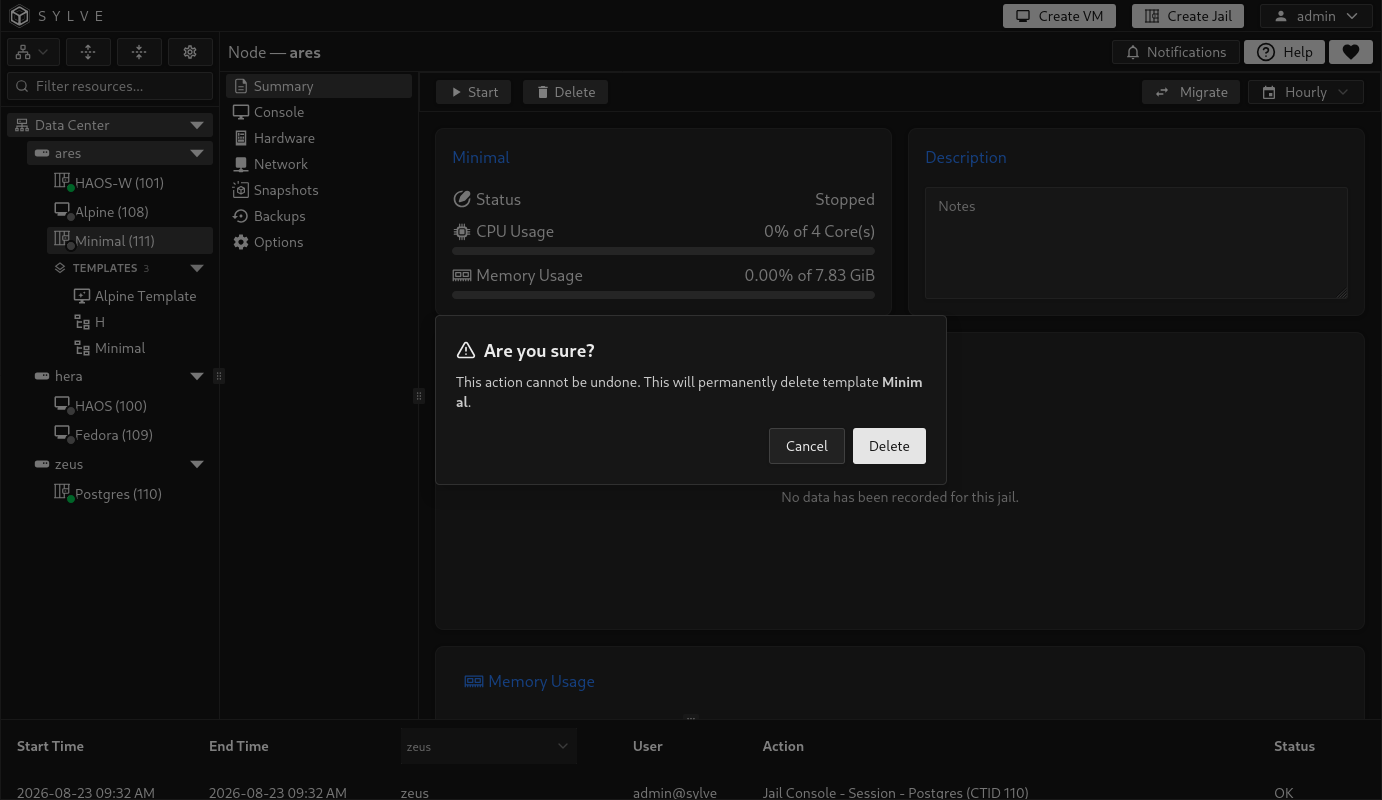The width and height of the screenshot is (1382, 800).
Task: Click the collapse-all tree icon button
Action: 139,52
